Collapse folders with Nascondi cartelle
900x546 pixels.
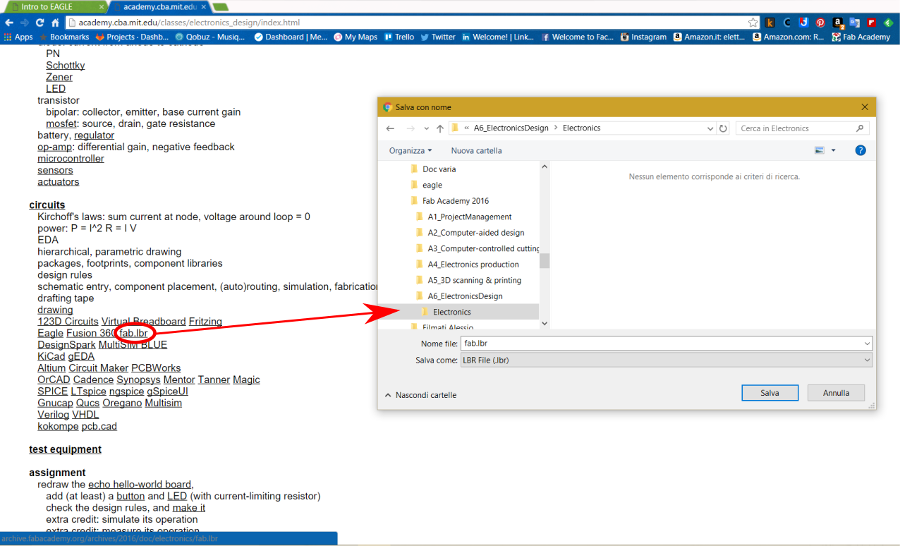pyautogui.click(x=421, y=395)
